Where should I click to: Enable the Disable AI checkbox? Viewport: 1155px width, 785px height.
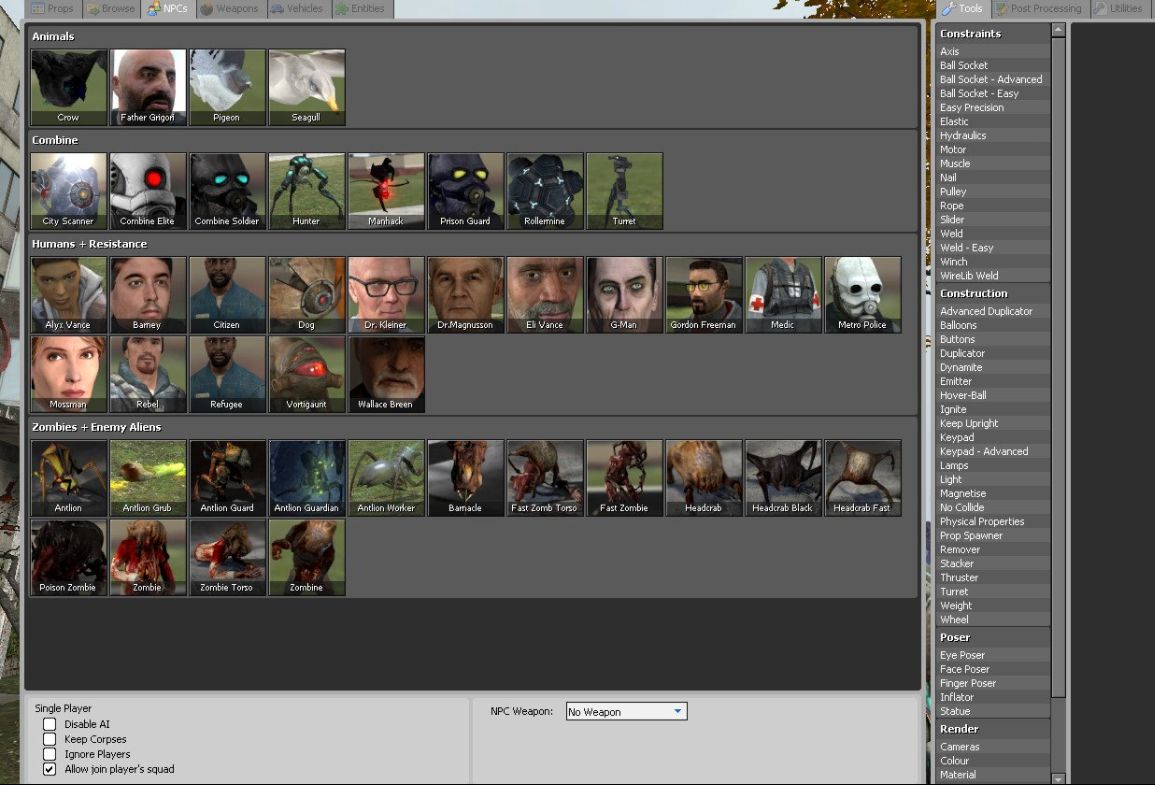click(50, 724)
